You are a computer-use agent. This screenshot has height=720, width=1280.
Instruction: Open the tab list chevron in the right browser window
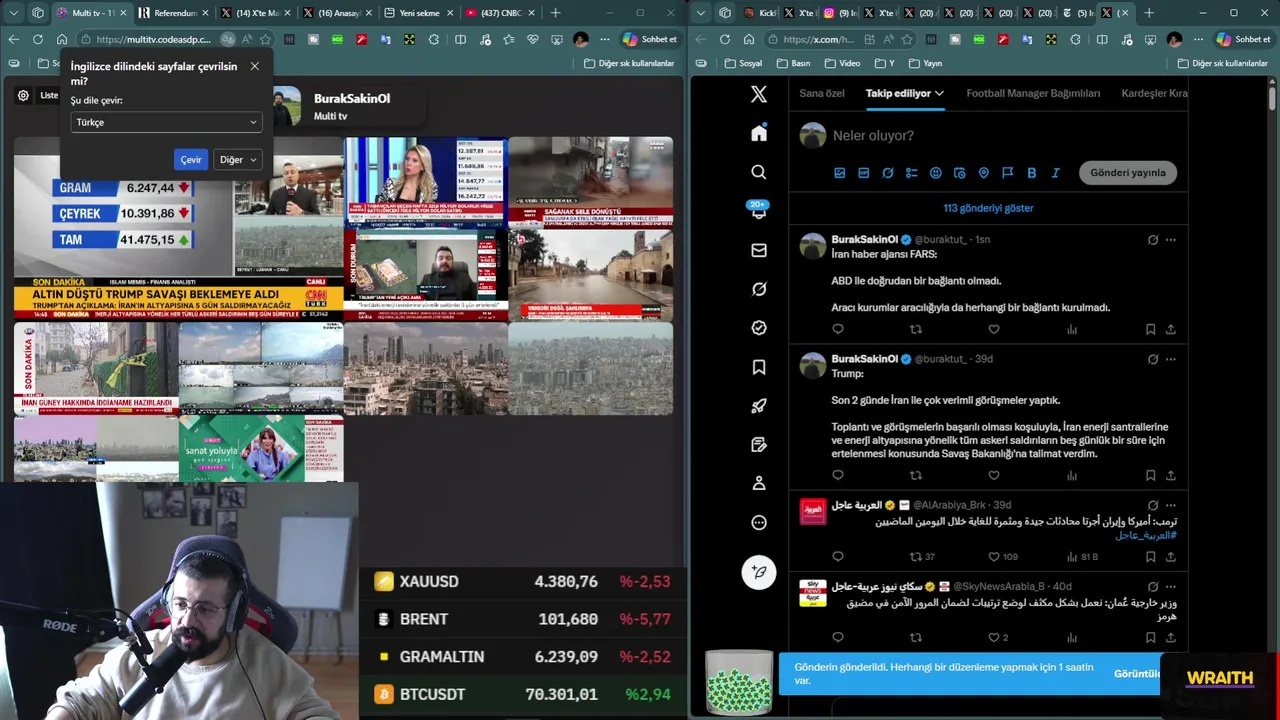point(701,13)
